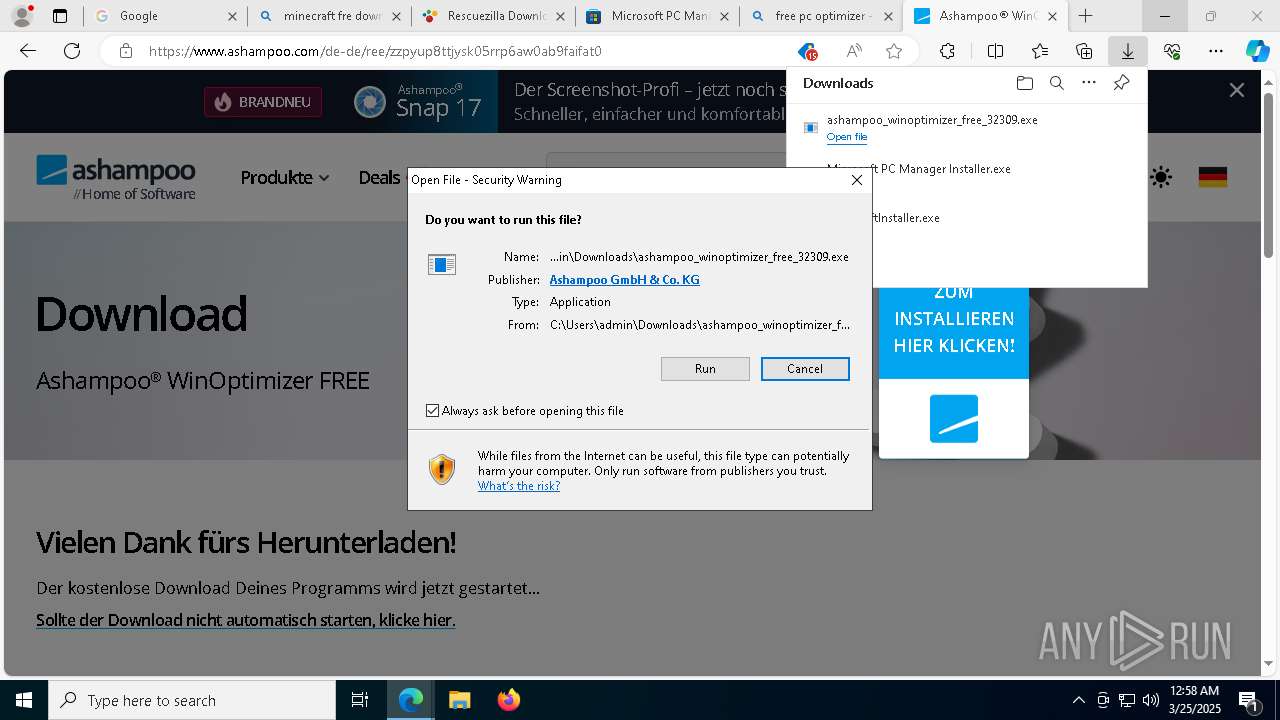Close the Security Warning dialog with X
The height and width of the screenshot is (720, 1280).
[x=856, y=180]
